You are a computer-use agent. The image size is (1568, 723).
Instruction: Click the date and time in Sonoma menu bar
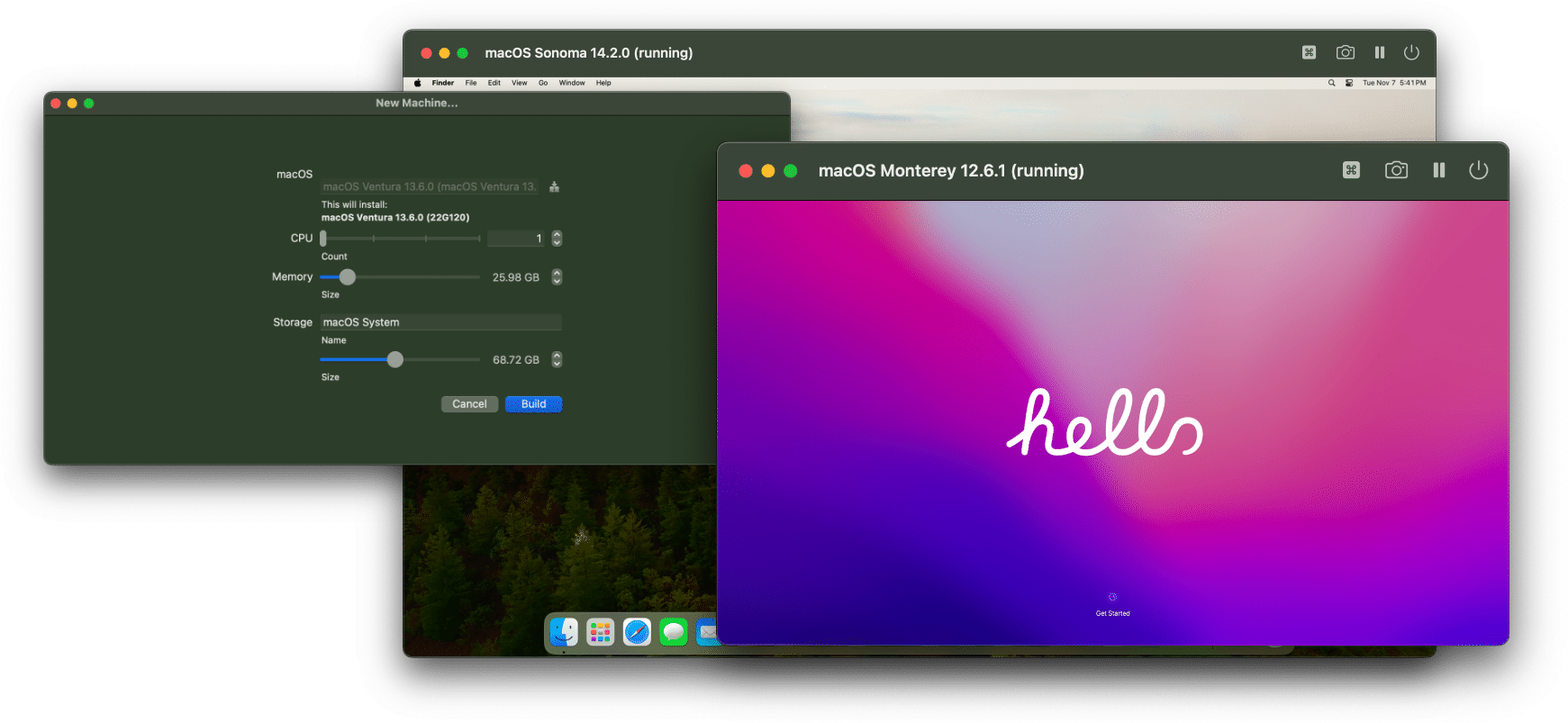[x=1394, y=83]
